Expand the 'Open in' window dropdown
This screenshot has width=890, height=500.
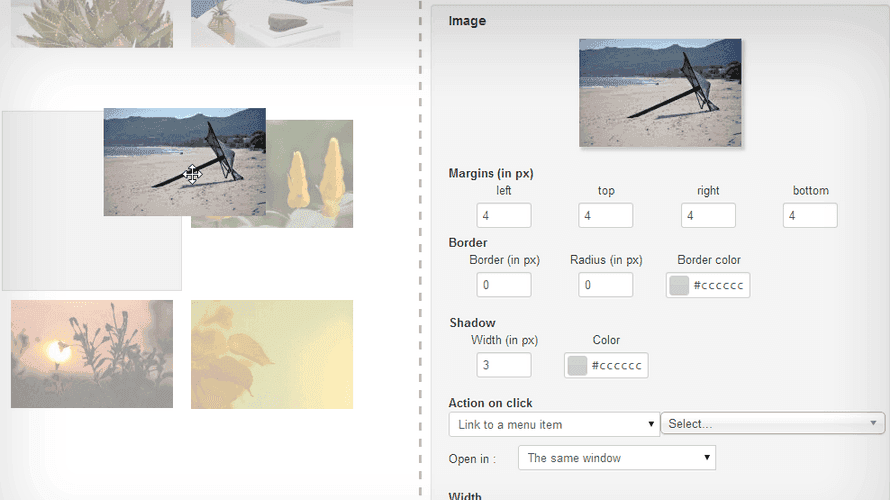617,458
